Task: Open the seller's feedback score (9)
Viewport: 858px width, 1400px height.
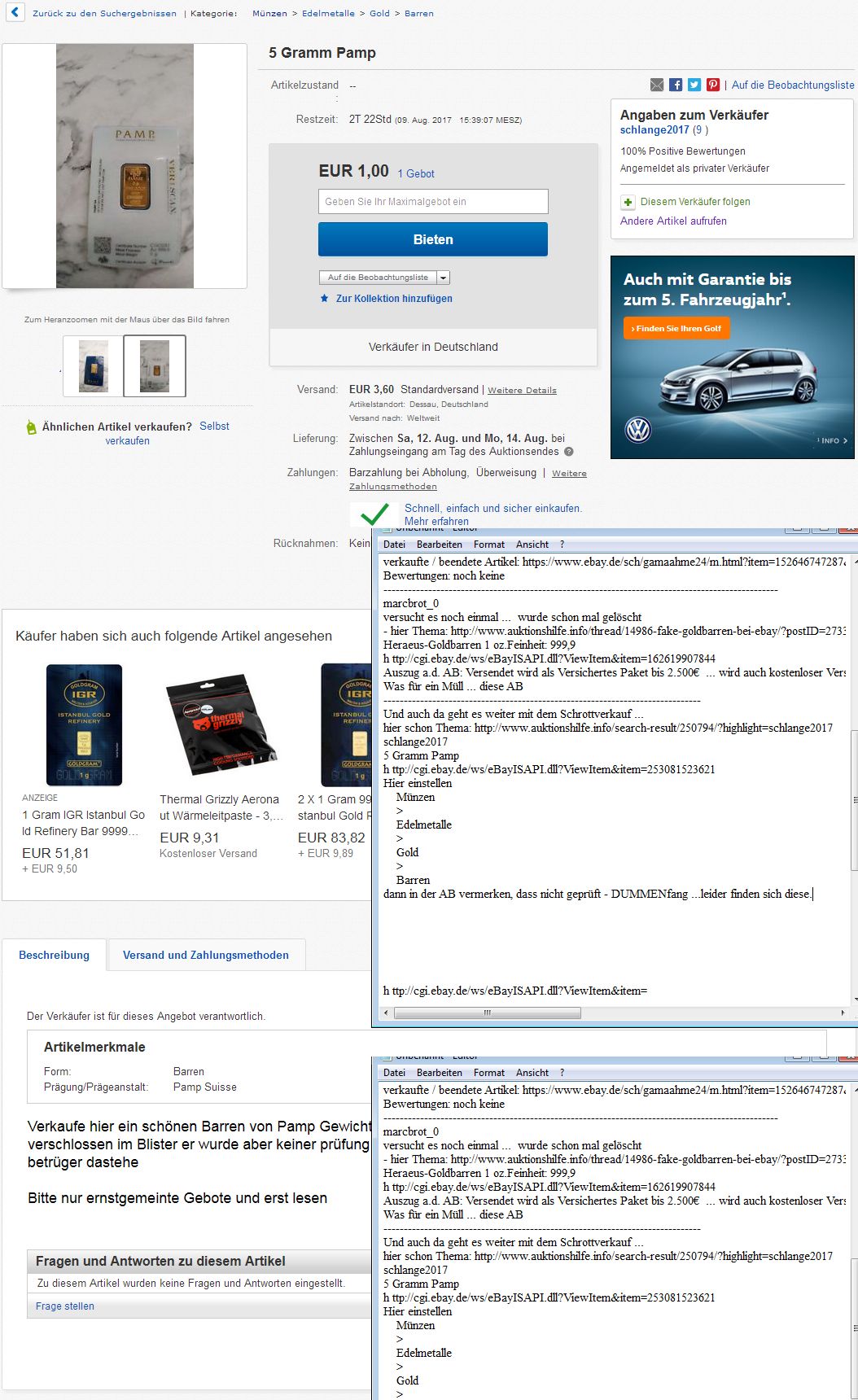Action: tap(700, 129)
